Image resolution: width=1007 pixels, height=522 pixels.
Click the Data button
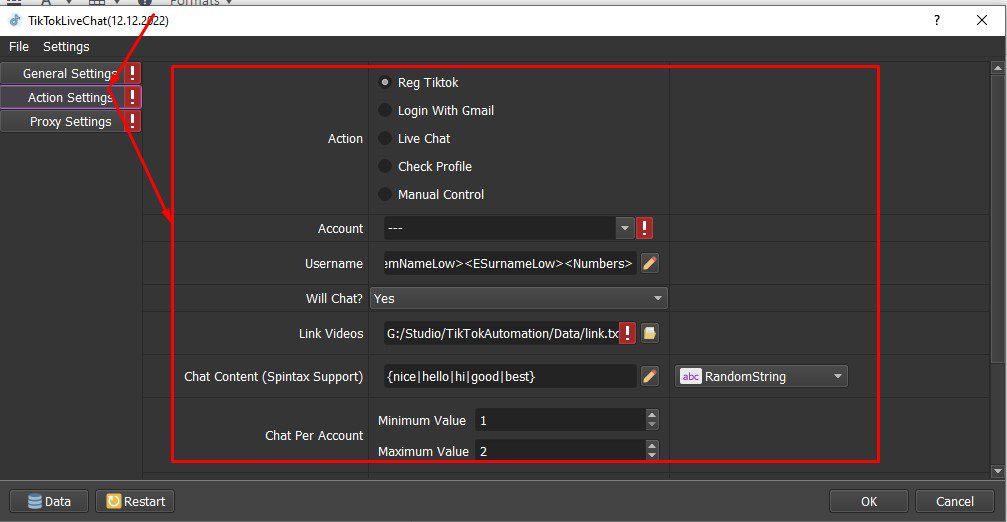tap(49, 501)
